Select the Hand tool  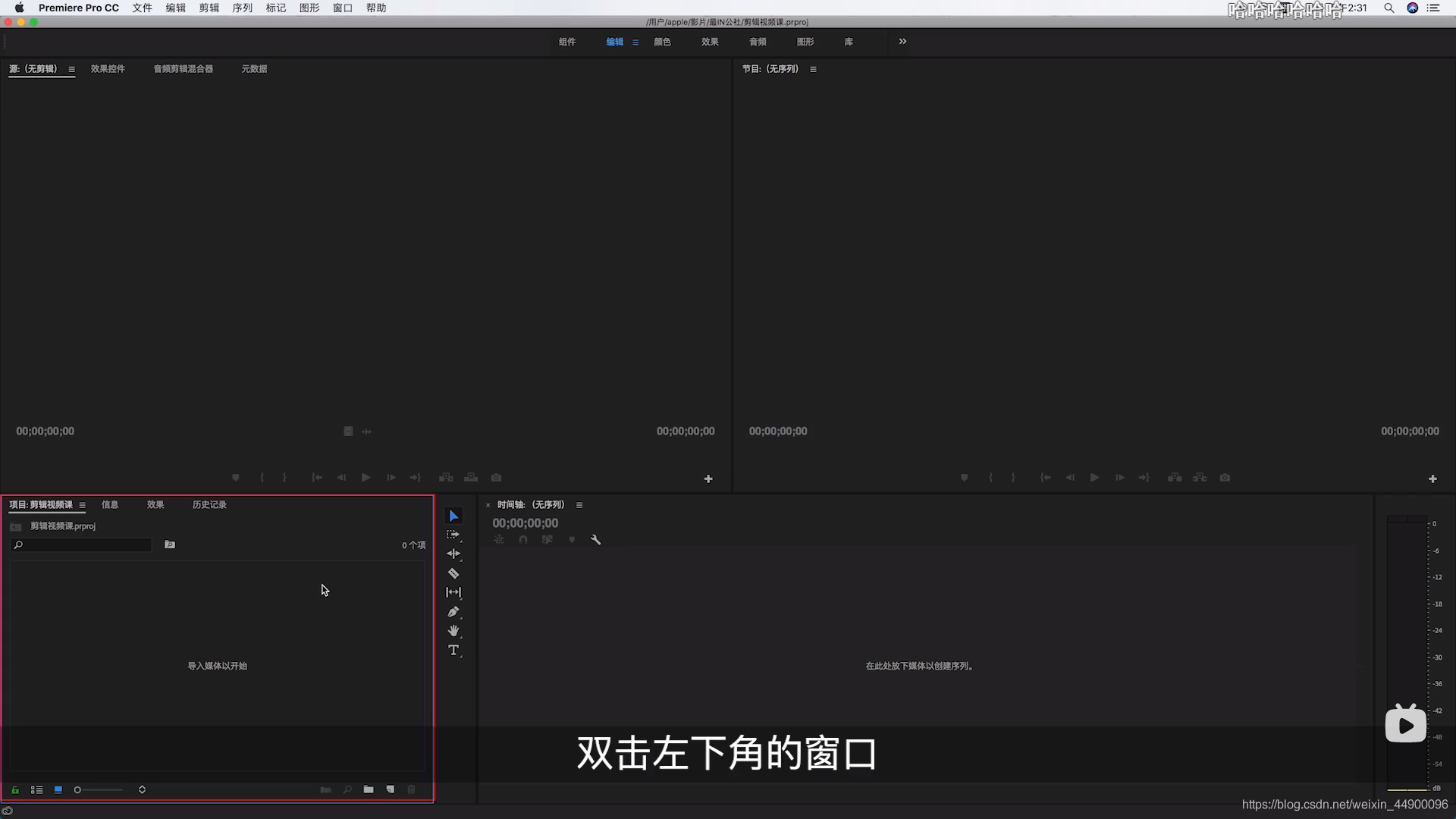[x=453, y=631]
